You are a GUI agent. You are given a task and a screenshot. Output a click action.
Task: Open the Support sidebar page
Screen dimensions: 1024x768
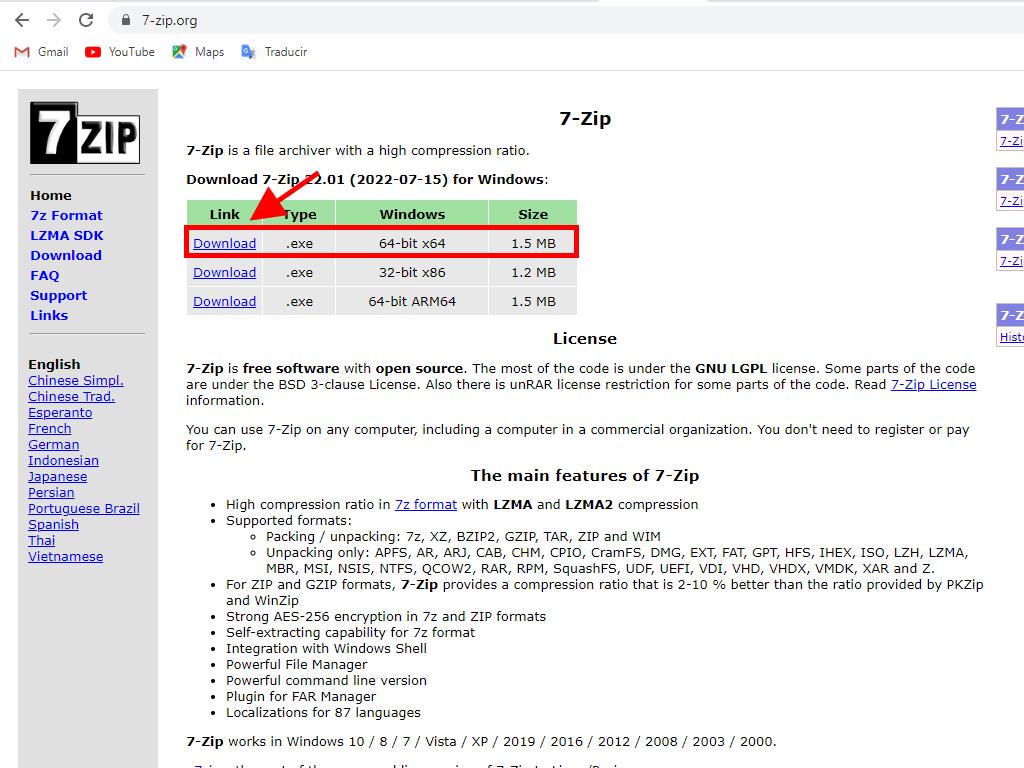click(58, 295)
